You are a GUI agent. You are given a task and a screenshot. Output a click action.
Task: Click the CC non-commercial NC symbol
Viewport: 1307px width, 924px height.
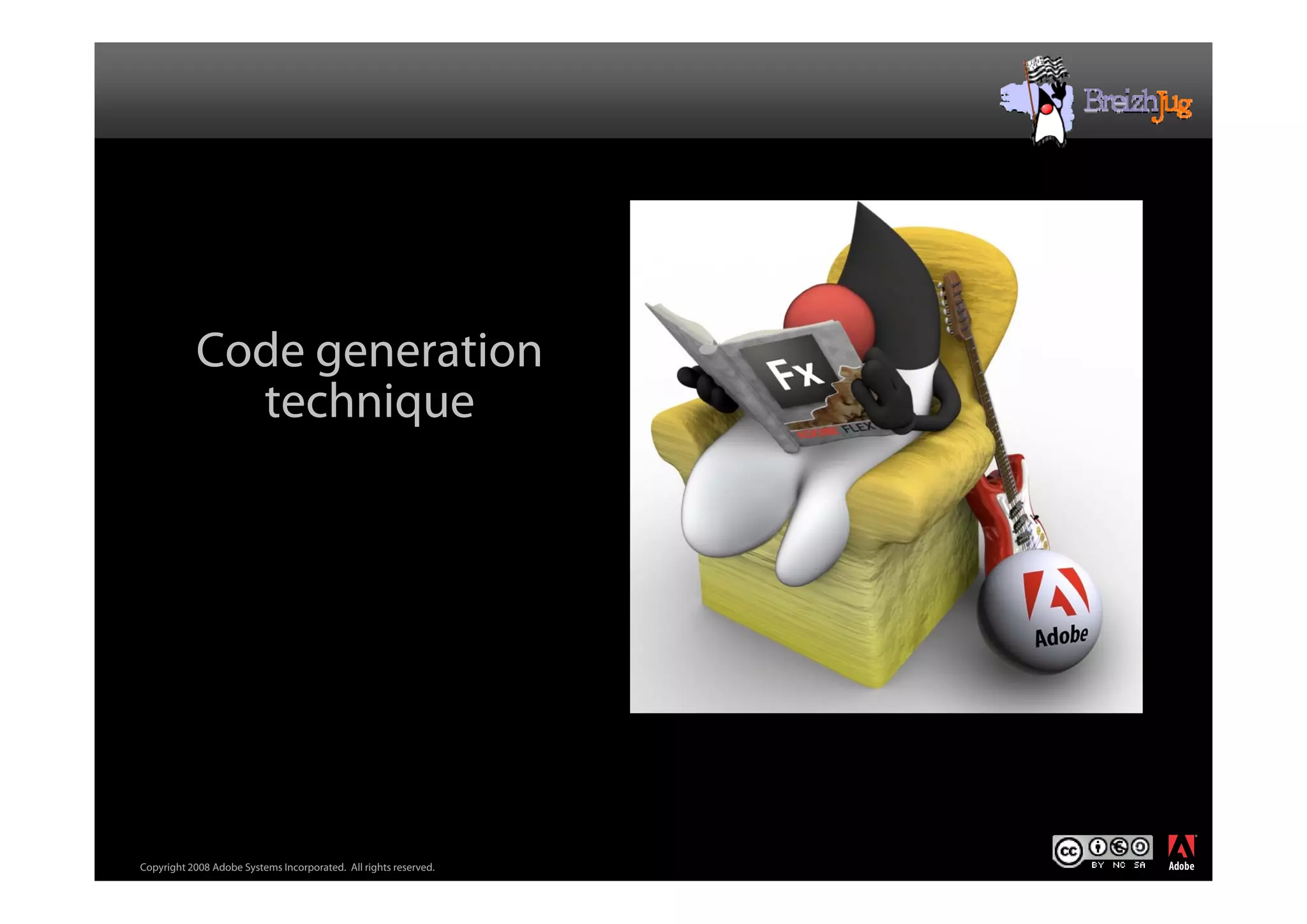pos(1119,848)
